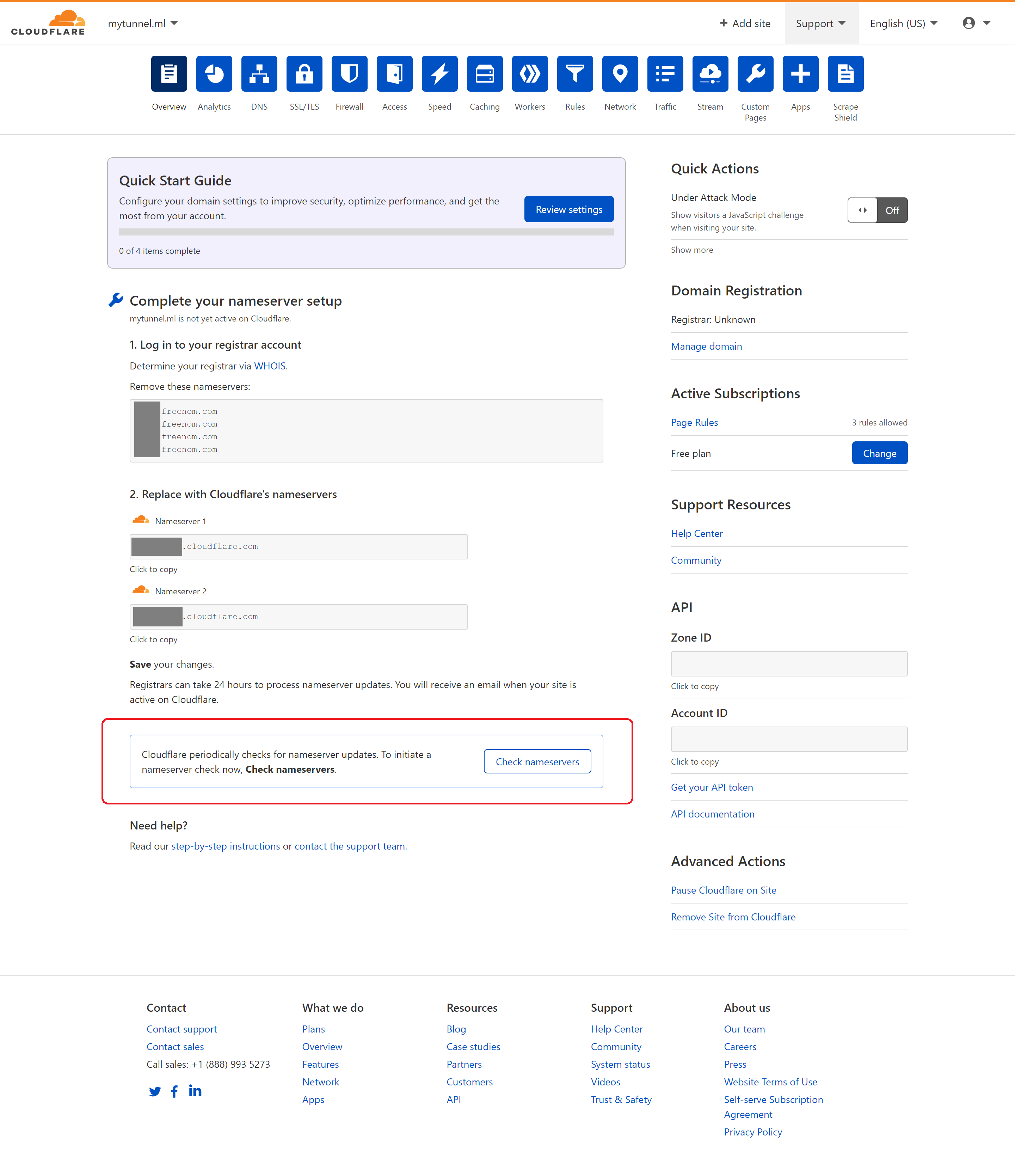Open Our team footer link
1015x1176 pixels.
click(x=744, y=1029)
